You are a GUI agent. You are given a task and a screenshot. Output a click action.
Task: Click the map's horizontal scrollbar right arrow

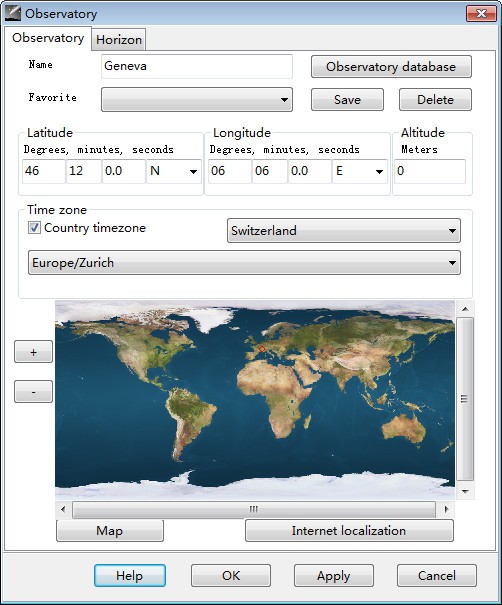[x=446, y=509]
